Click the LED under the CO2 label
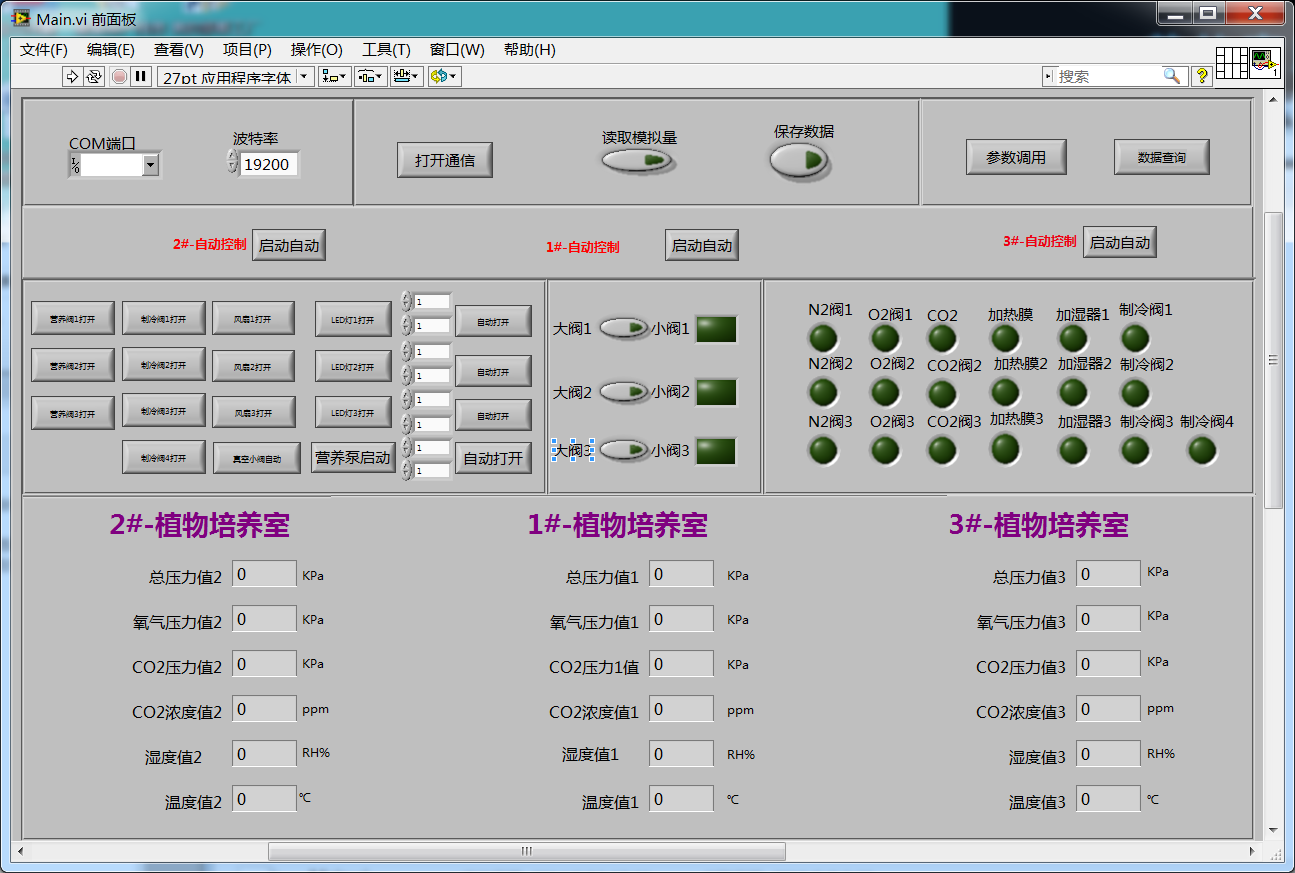Screen dimensions: 1295x873 coord(942,338)
